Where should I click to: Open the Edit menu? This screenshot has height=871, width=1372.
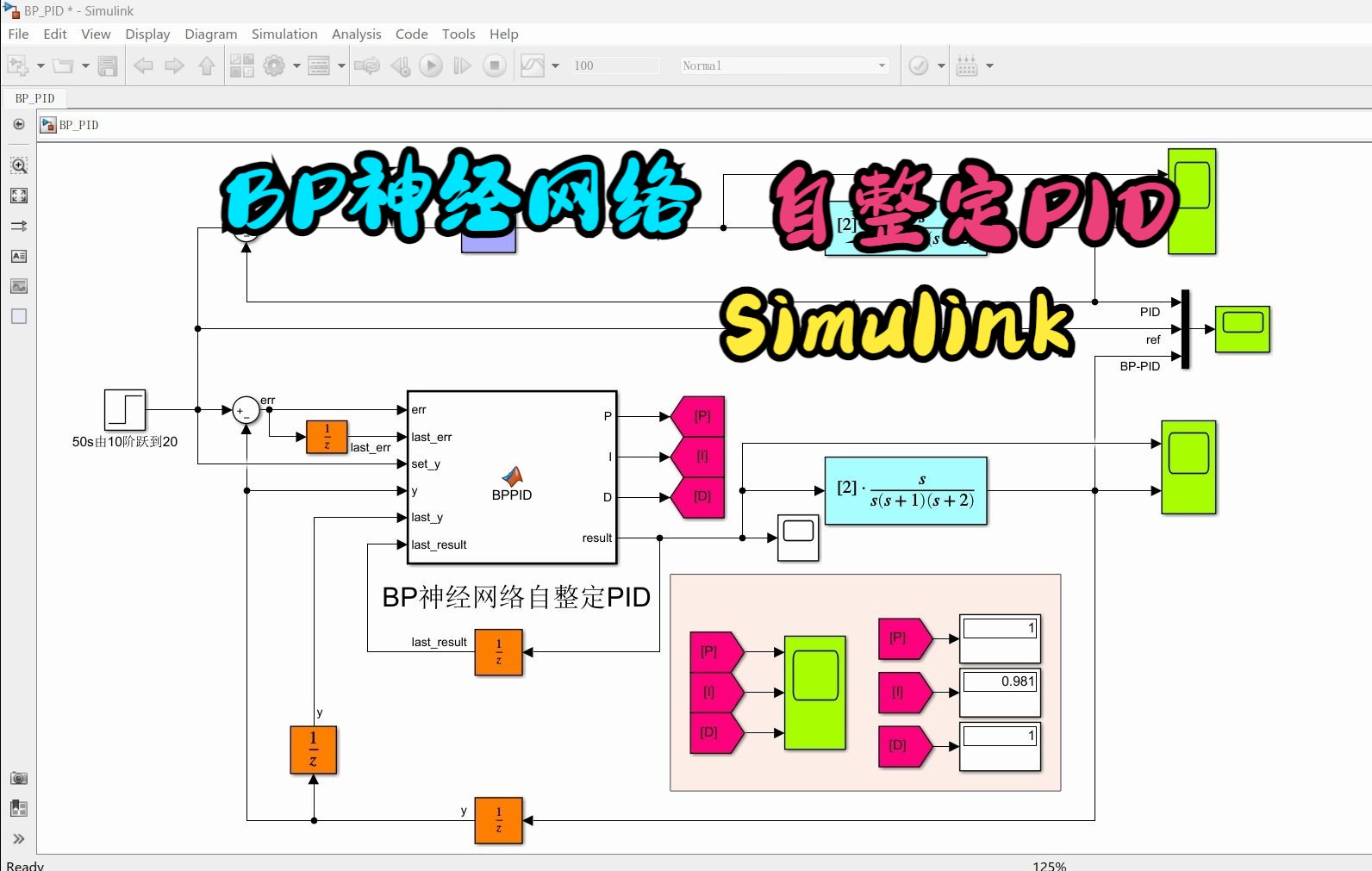point(55,34)
